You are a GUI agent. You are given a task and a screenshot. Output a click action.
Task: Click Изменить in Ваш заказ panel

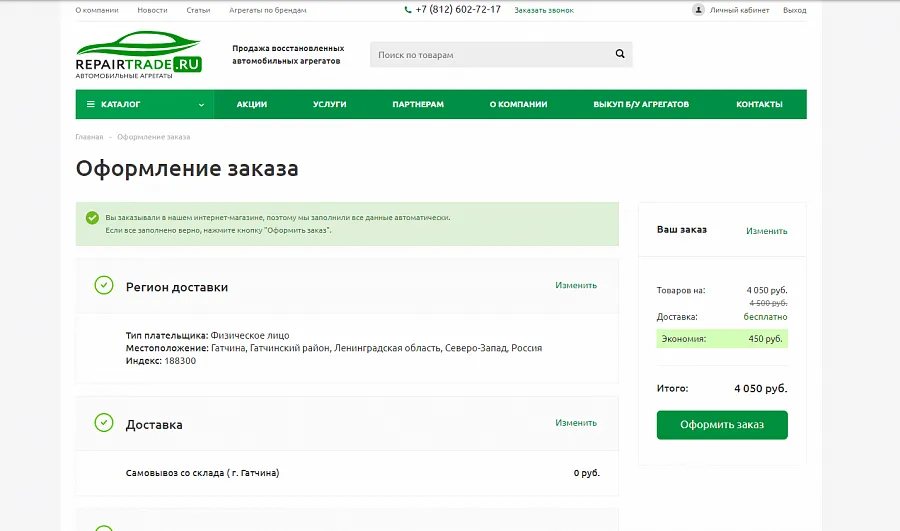[x=767, y=231]
